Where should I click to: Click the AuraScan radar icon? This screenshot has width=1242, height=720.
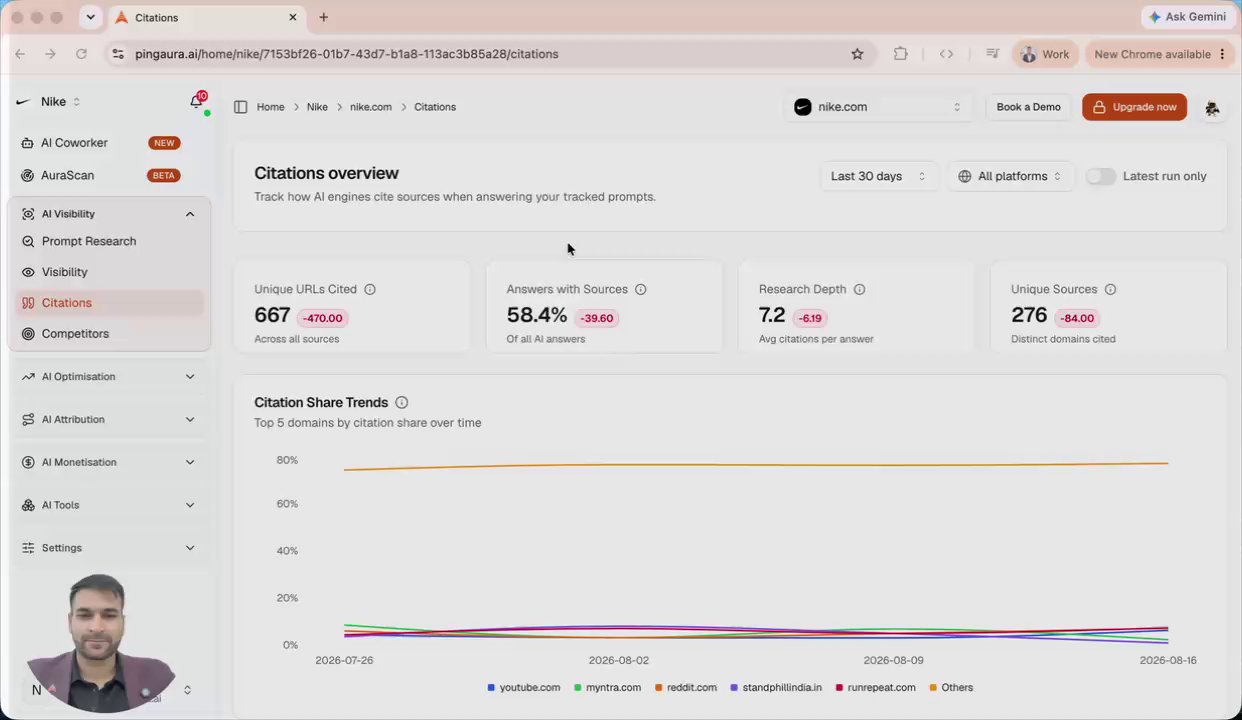point(27,175)
